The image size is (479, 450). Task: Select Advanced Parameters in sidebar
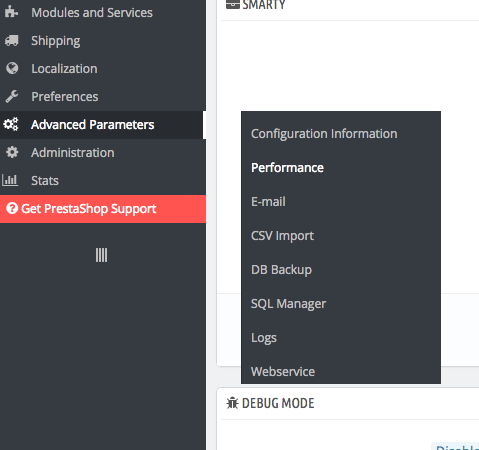pyautogui.click(x=103, y=124)
